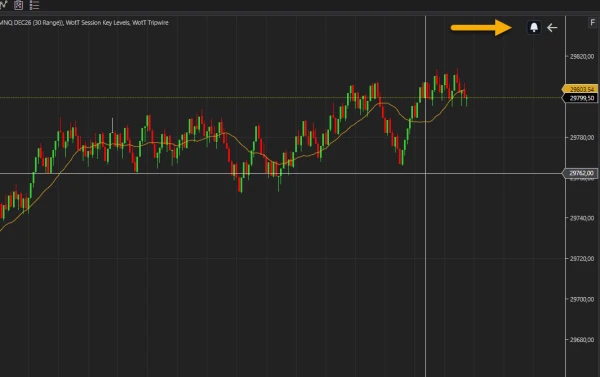The width and height of the screenshot is (600, 377).
Task: Click the 29700,00 axis label
Action: (x=582, y=299)
